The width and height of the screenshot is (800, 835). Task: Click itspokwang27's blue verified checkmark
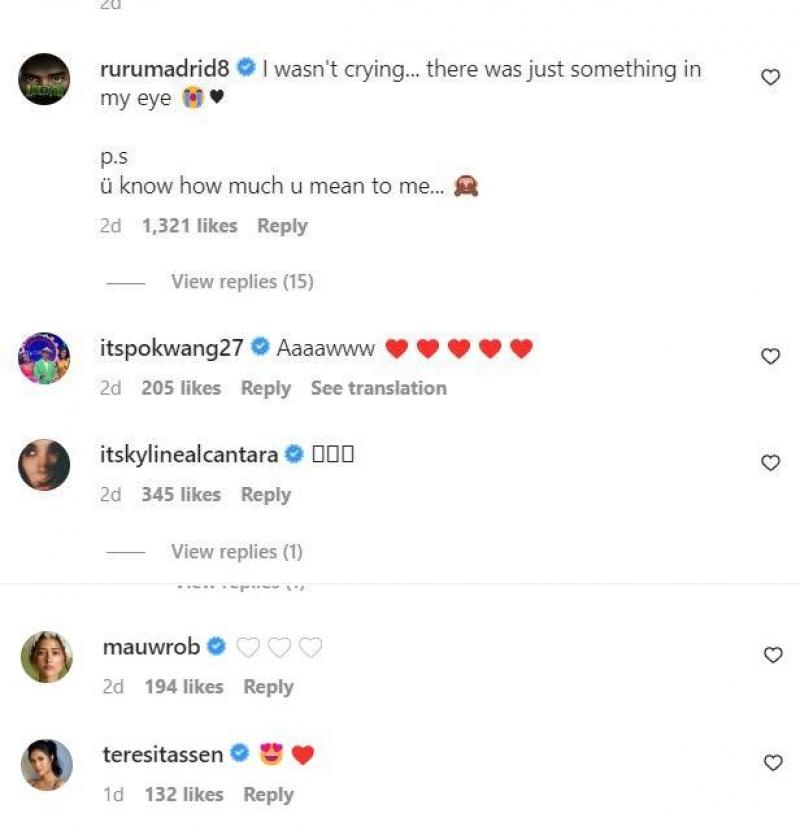point(260,345)
